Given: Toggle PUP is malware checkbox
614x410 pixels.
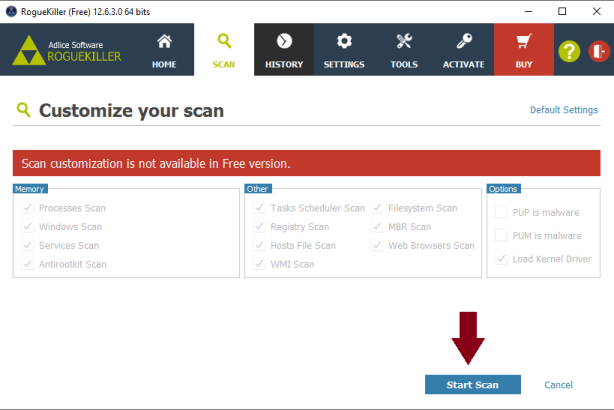Looking at the screenshot, I should (x=502, y=211).
